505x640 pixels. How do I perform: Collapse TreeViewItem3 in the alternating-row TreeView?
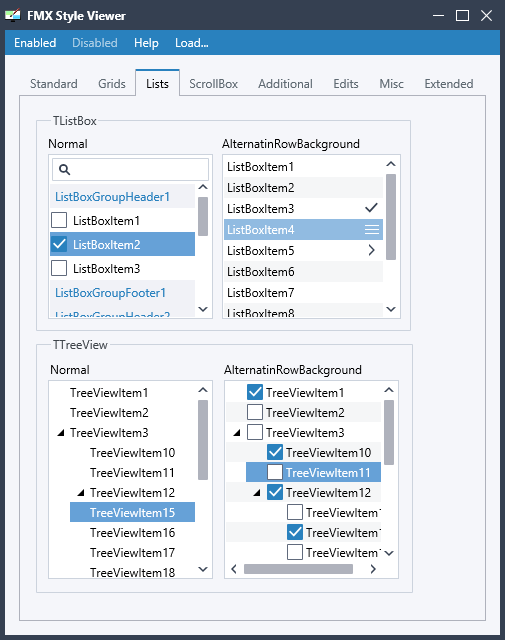tap(237, 433)
